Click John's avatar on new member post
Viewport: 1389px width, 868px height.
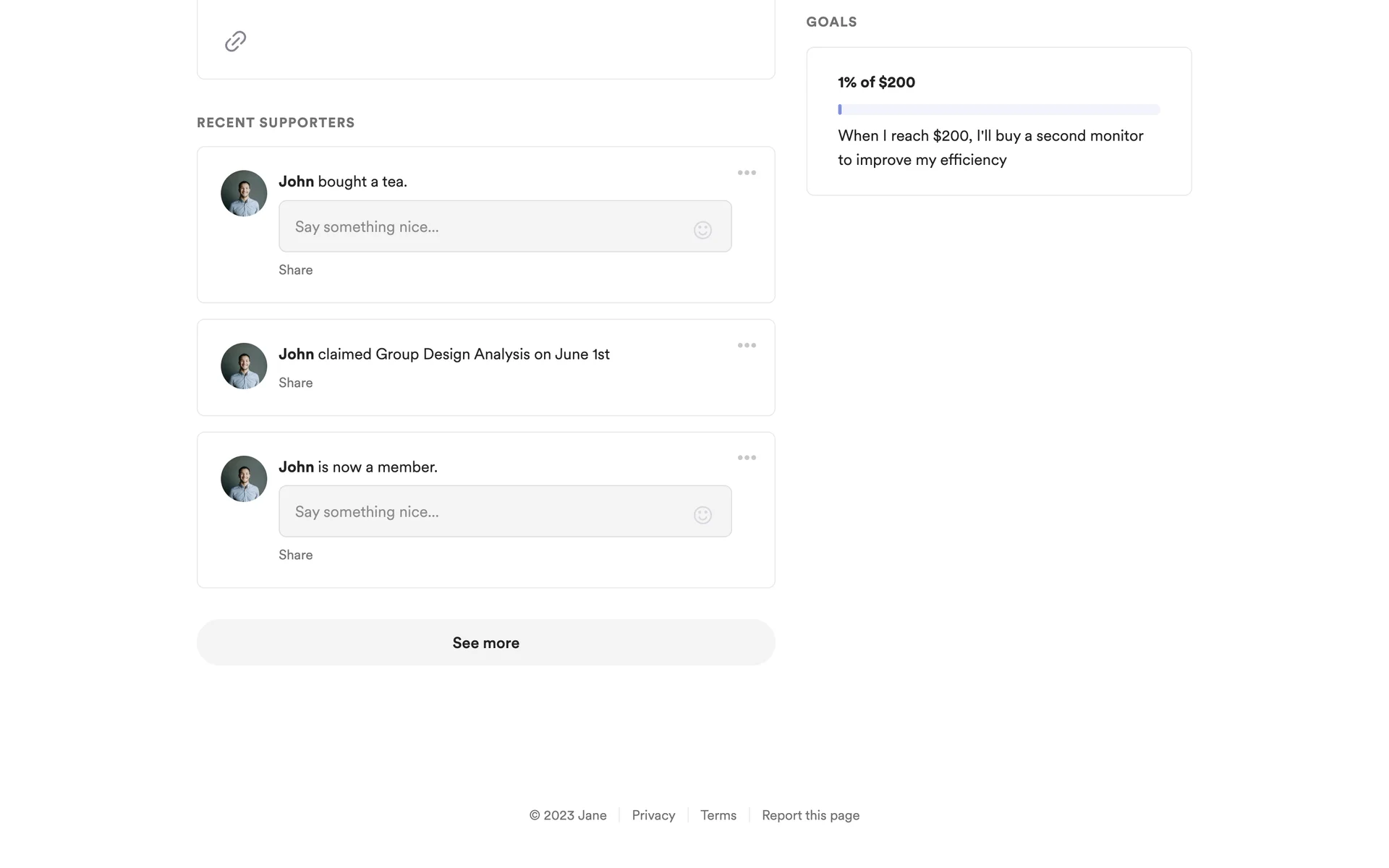[244, 479]
